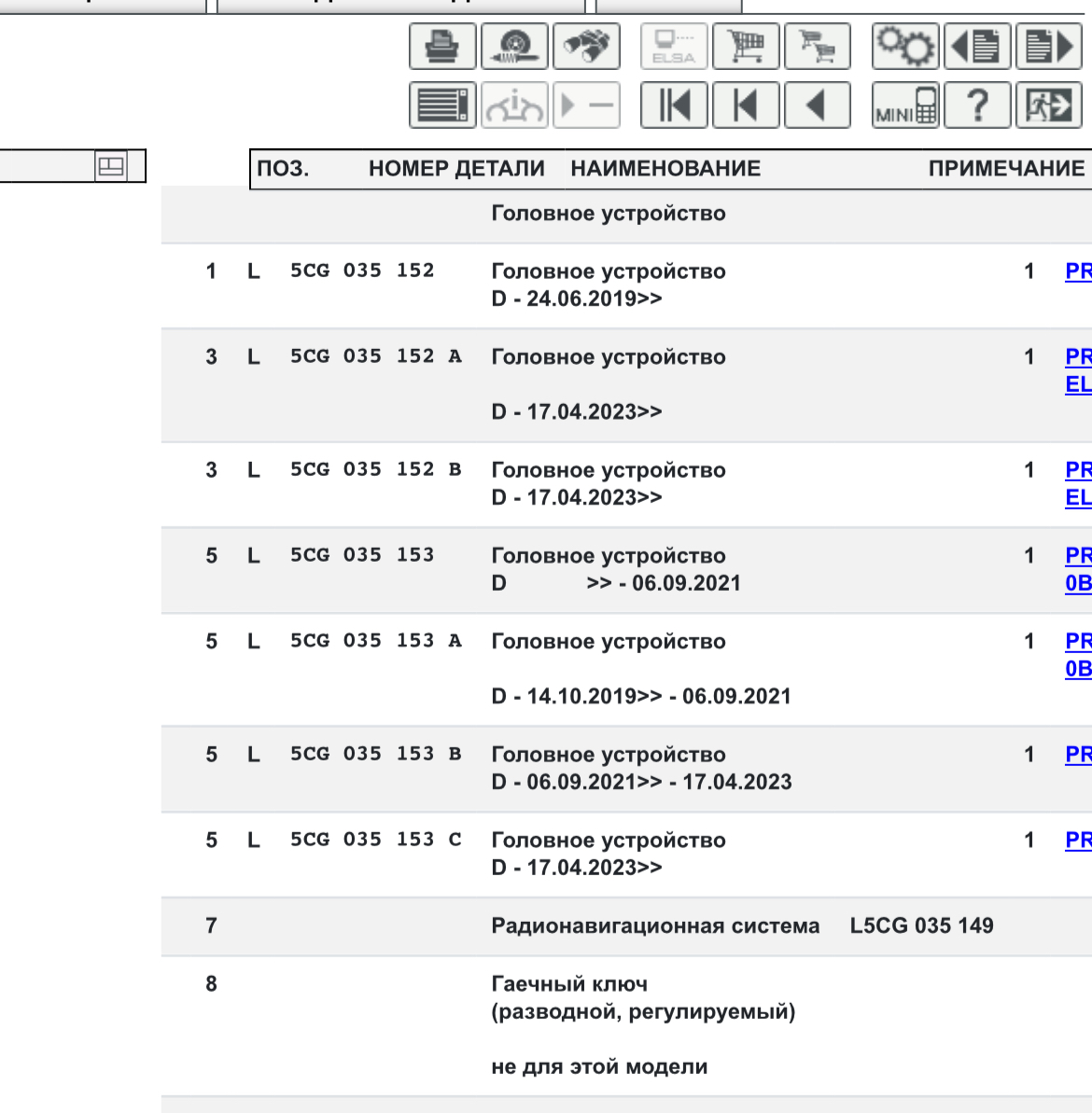
Task: Click note не для этой модели
Action: pos(599,1067)
